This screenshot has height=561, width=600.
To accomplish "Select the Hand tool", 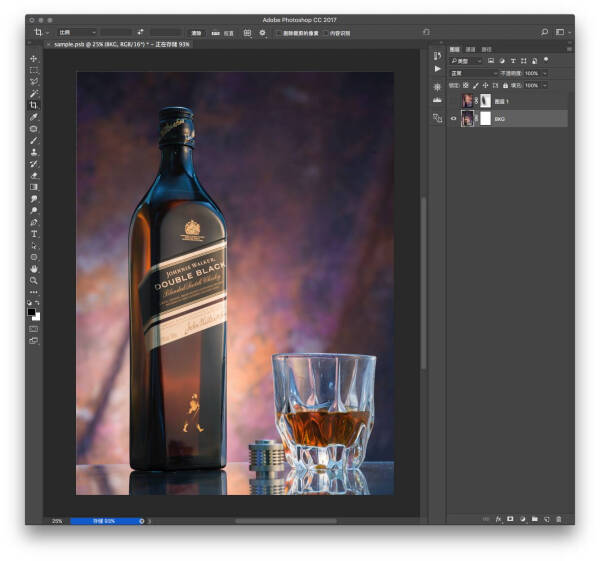I will point(34,269).
